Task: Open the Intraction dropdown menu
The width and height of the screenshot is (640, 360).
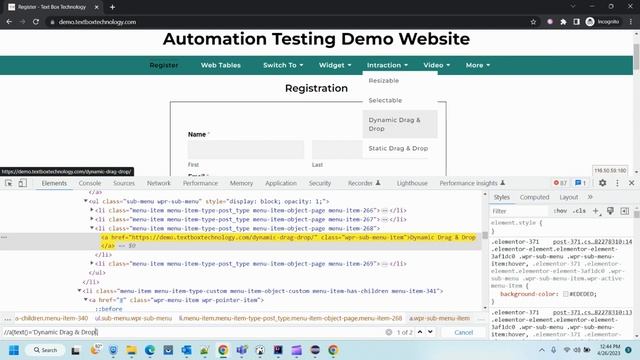Action: tap(387, 65)
